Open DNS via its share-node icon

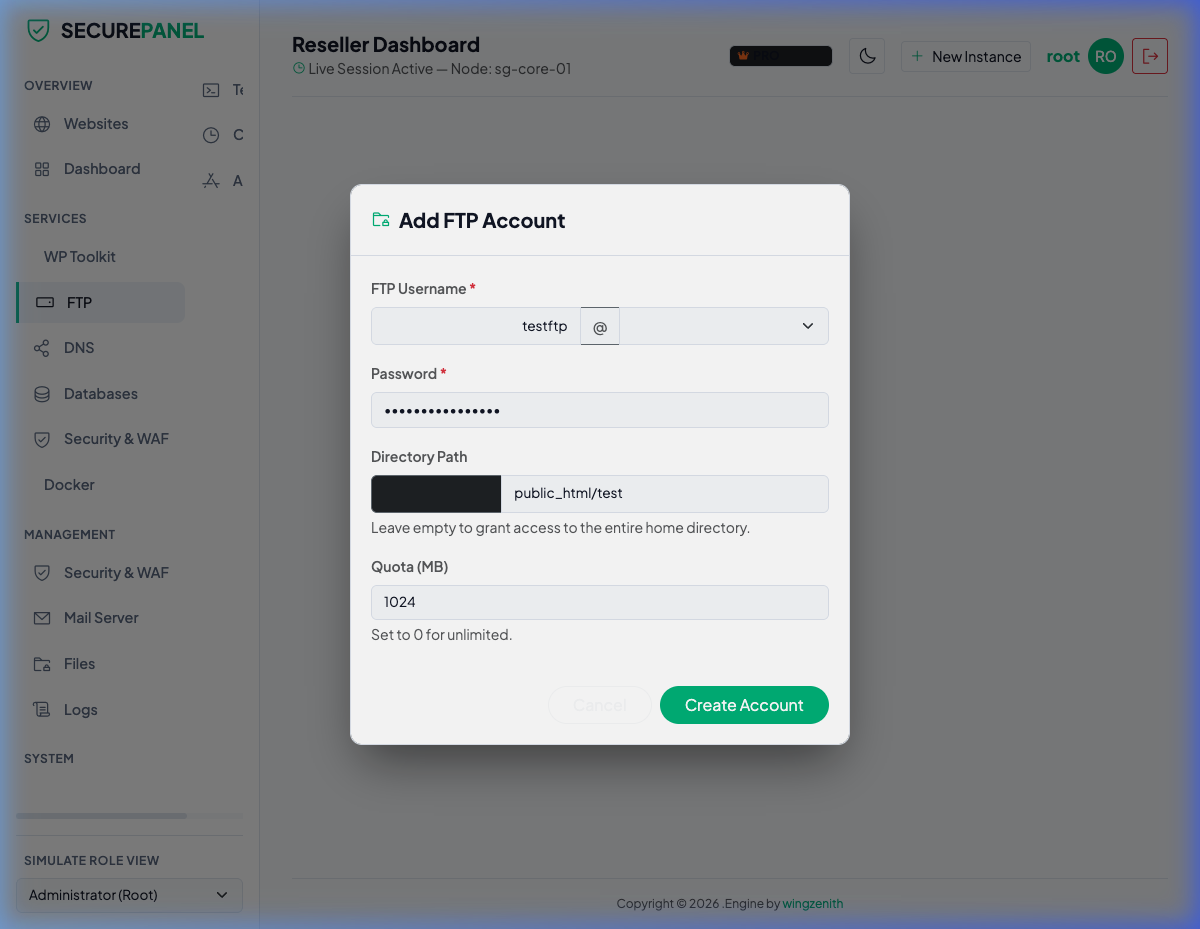[42, 348]
